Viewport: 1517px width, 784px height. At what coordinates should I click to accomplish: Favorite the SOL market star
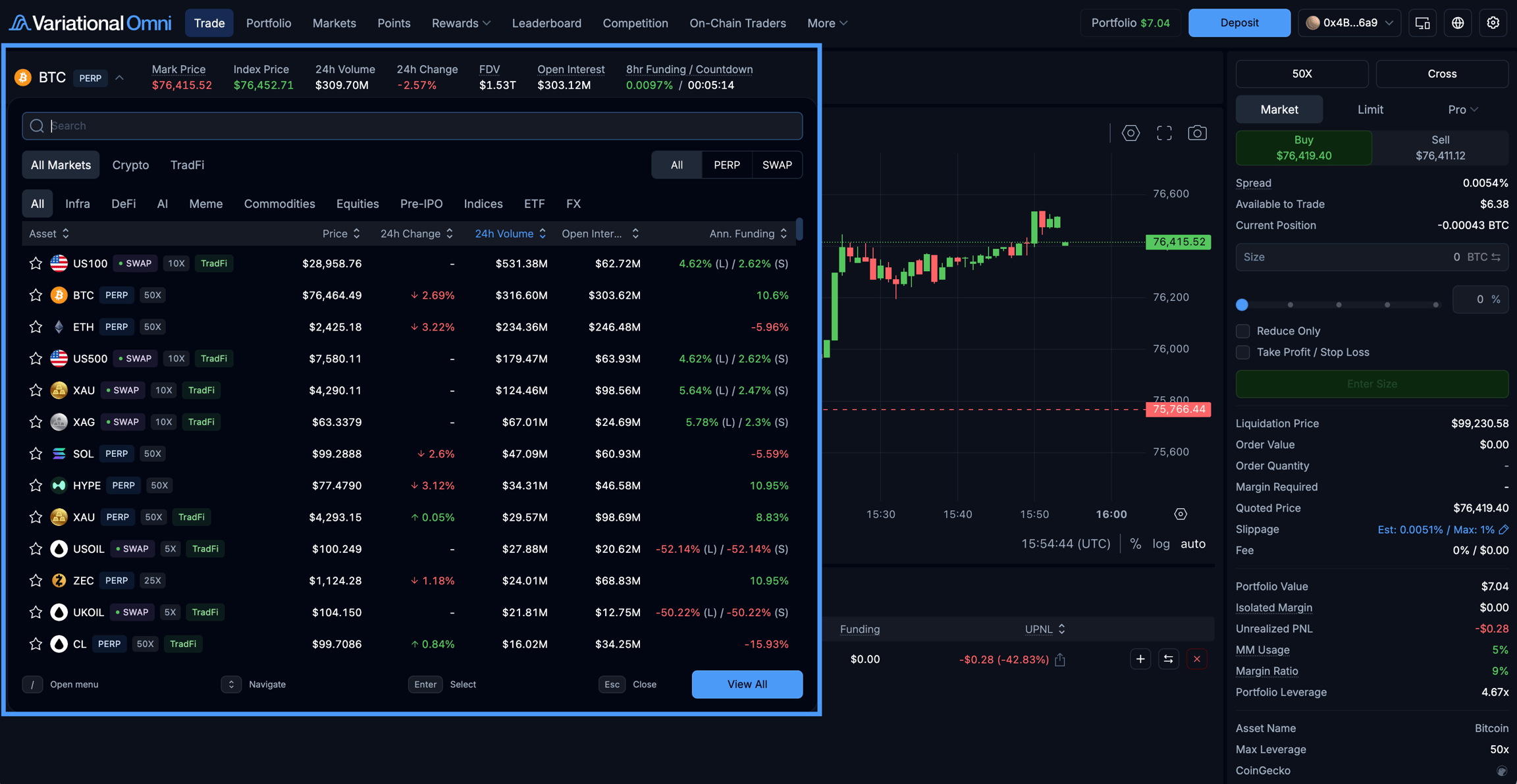pyautogui.click(x=36, y=454)
